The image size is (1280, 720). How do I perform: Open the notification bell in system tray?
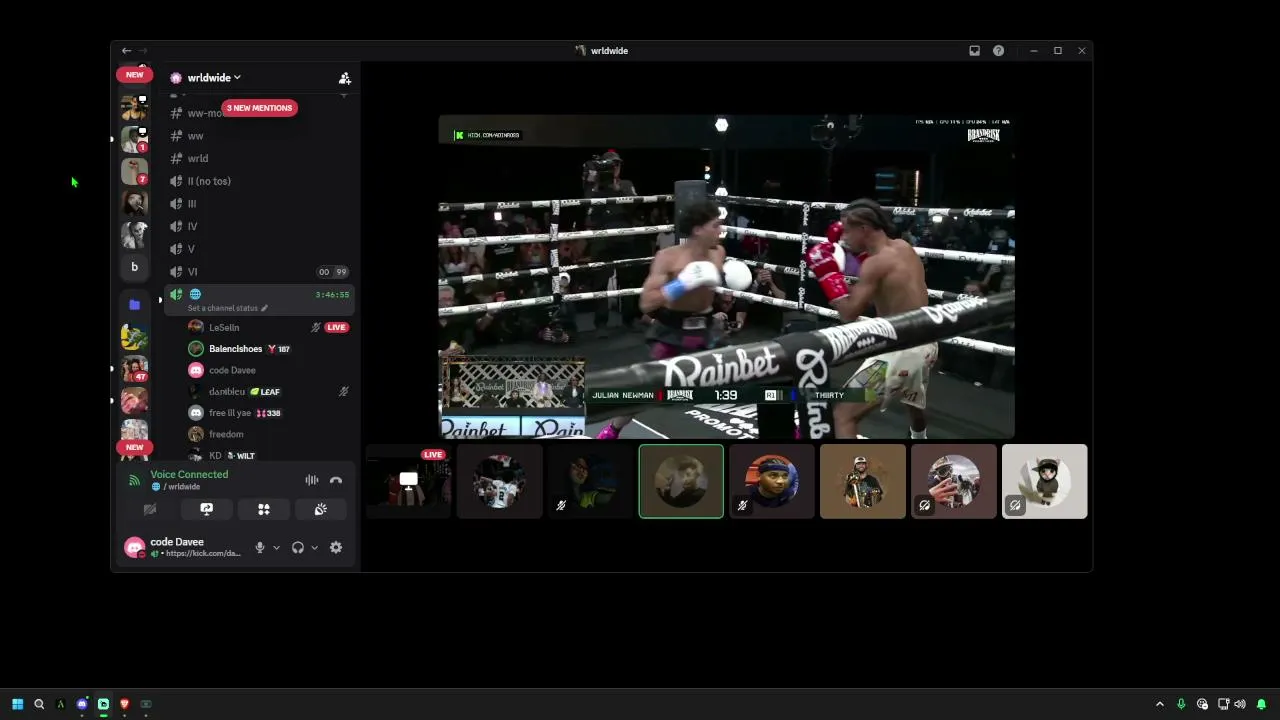tap(1261, 704)
